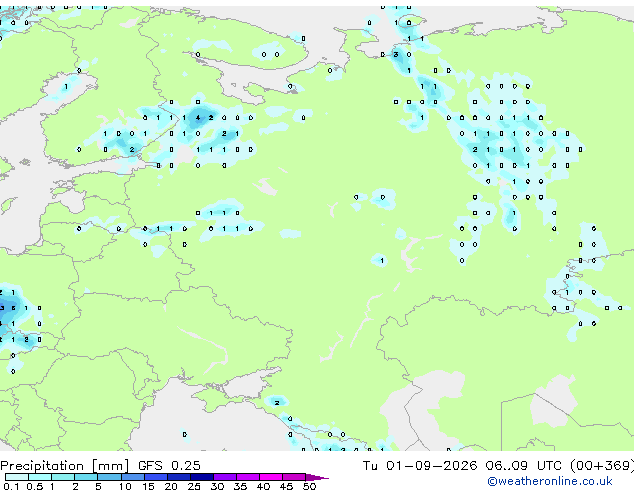Image resolution: width=634 pixels, height=490 pixels.
Task: Click the '(00+369)' forecast offset label
Action: (x=602, y=466)
